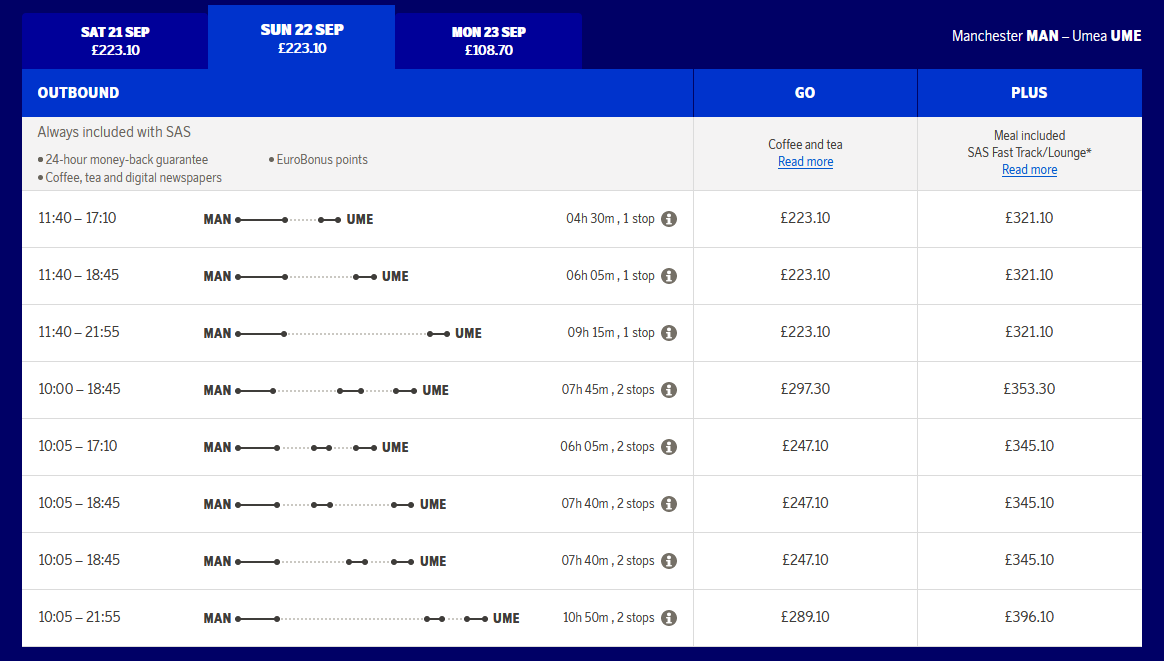Open info icon for £289.10 flight row

click(669, 618)
